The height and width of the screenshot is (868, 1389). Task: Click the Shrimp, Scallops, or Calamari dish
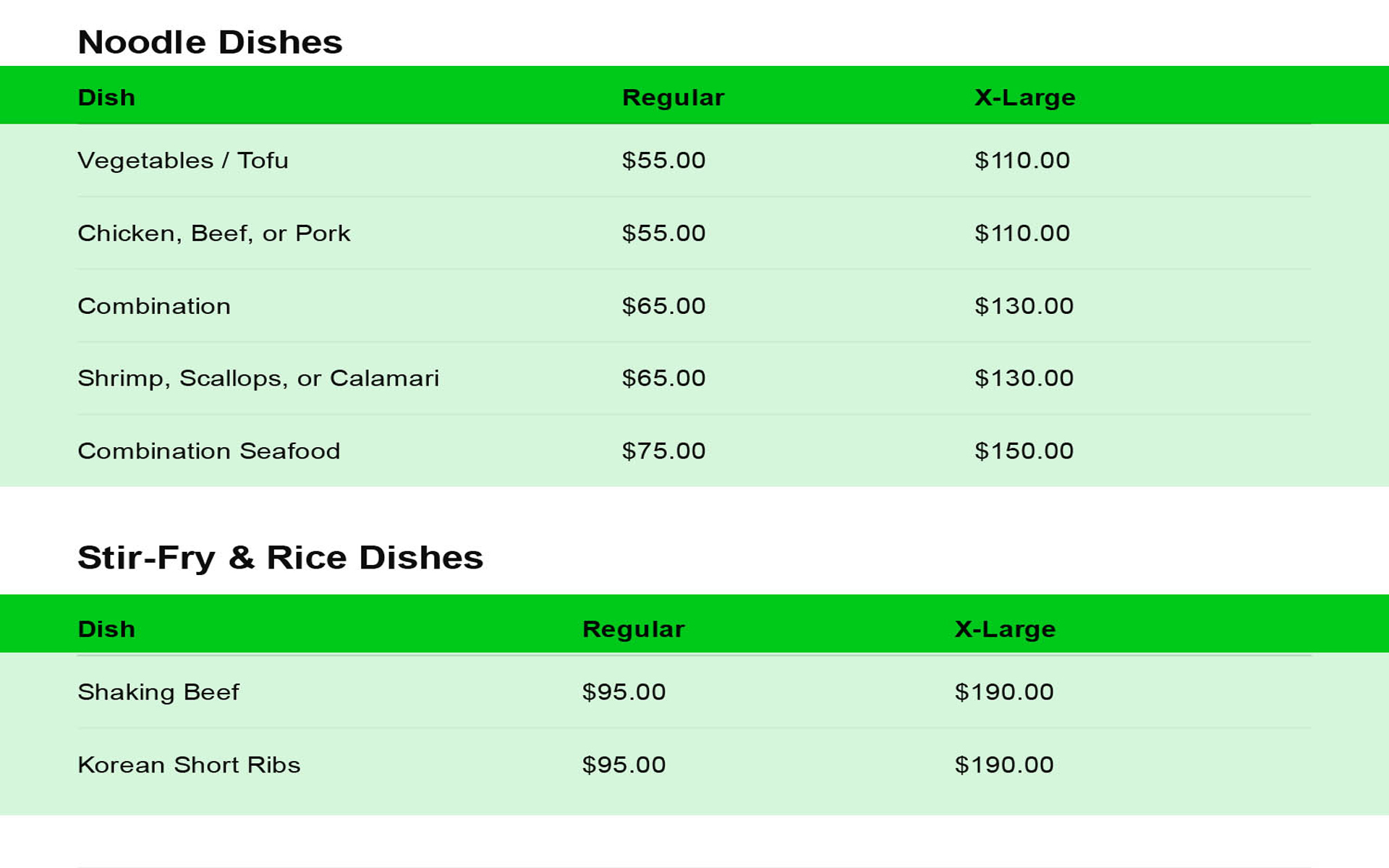258,378
